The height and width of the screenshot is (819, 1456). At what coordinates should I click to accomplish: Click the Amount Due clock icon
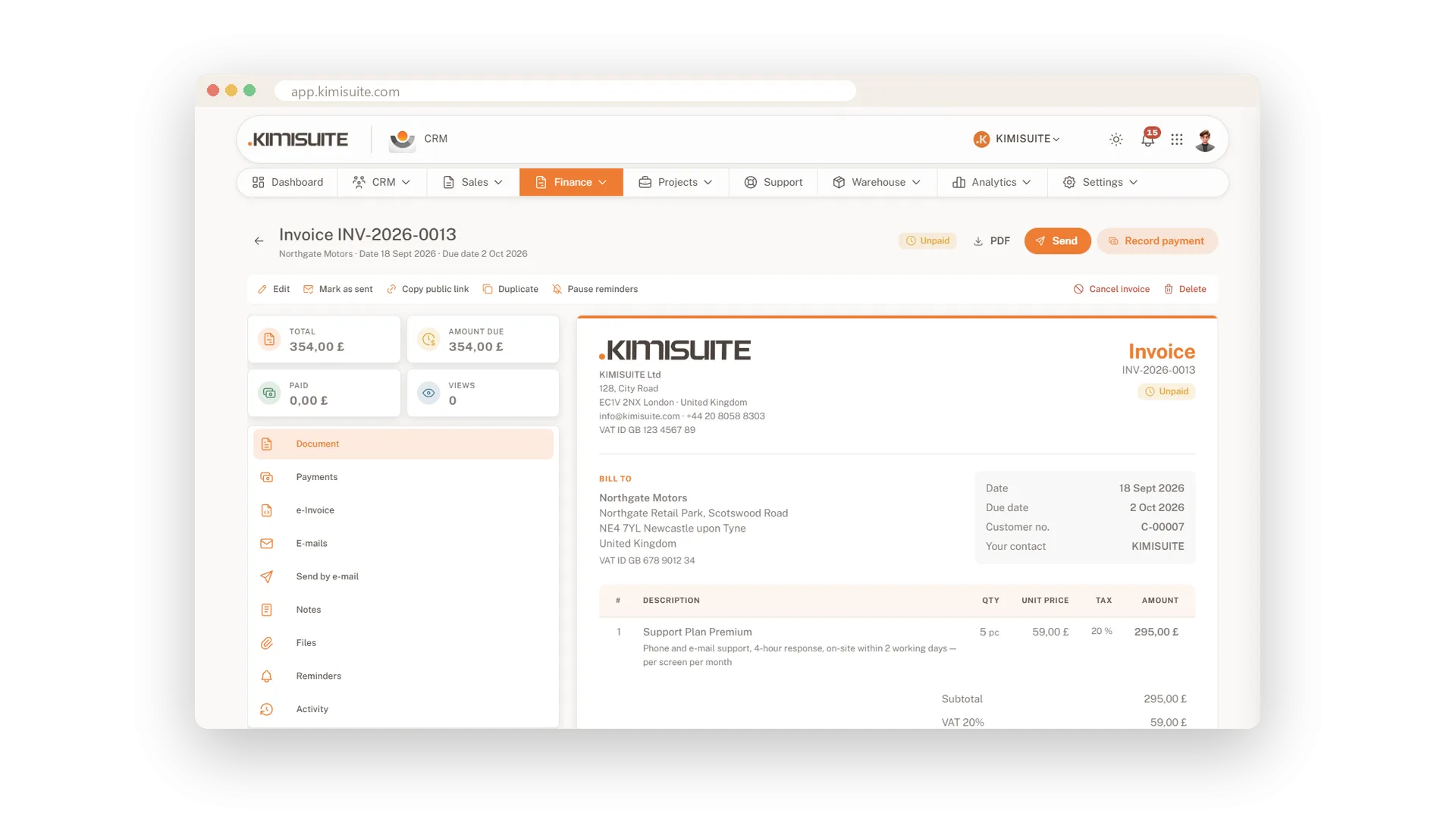click(x=428, y=340)
